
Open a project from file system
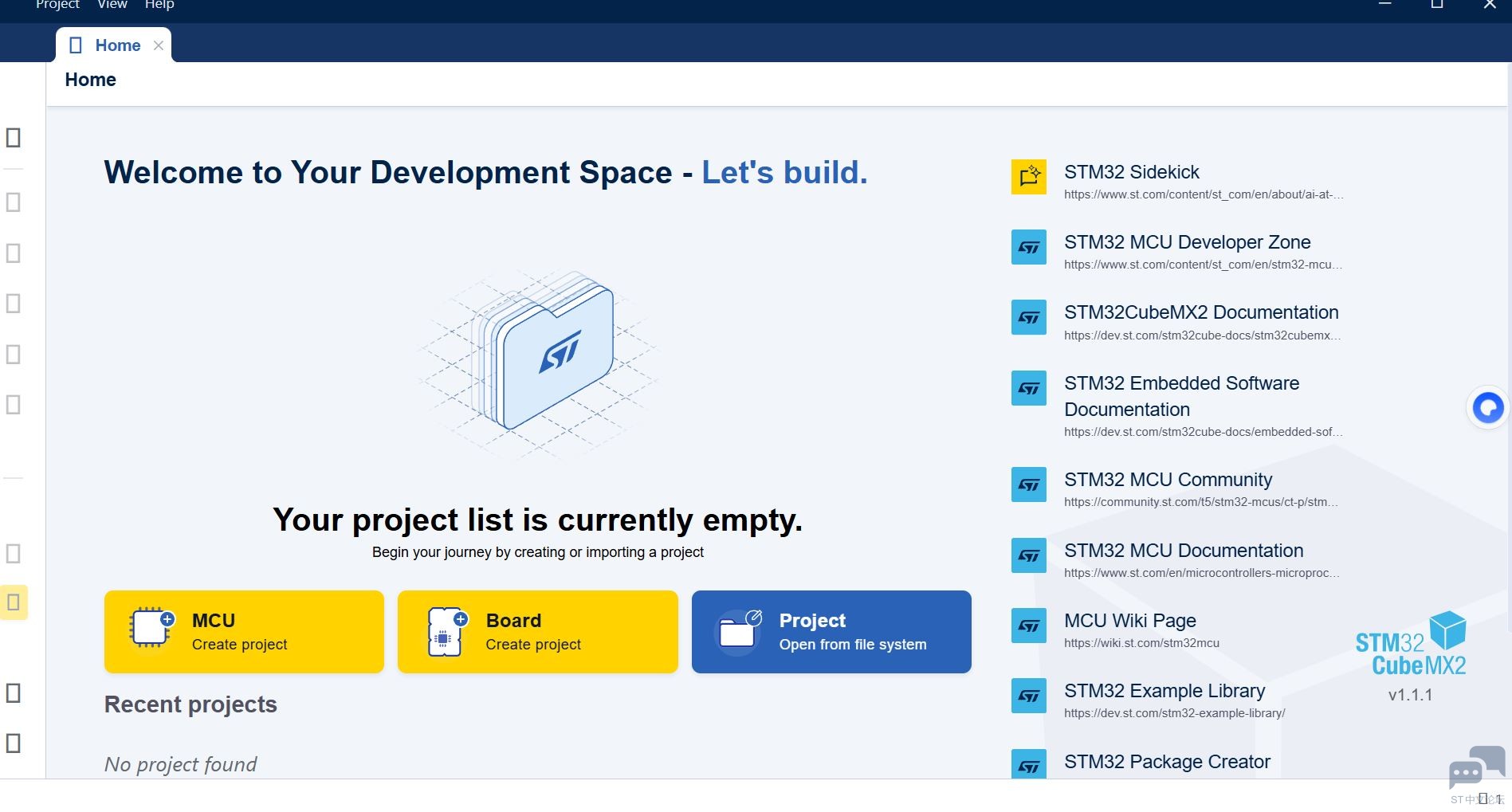pyautogui.click(x=831, y=632)
